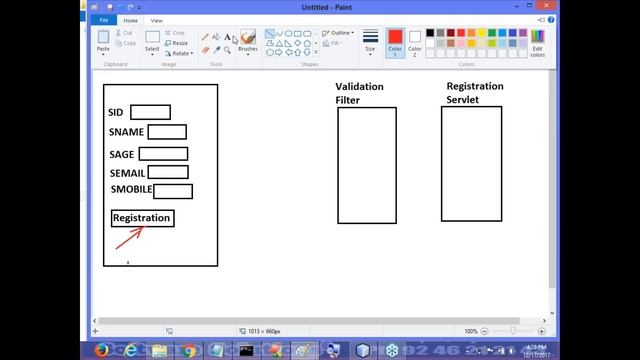Click the Zoom out minus button

click(x=484, y=331)
